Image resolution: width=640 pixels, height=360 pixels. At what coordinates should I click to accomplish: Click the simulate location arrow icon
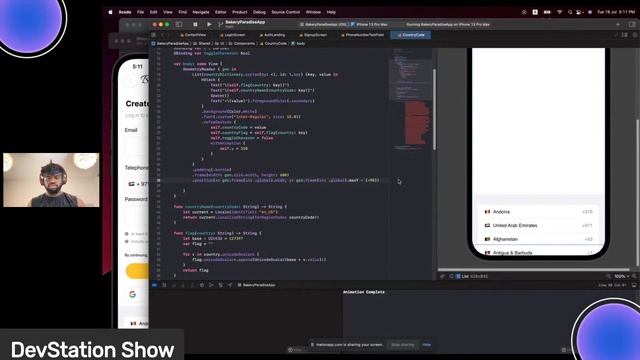pyautogui.click(x=230, y=285)
